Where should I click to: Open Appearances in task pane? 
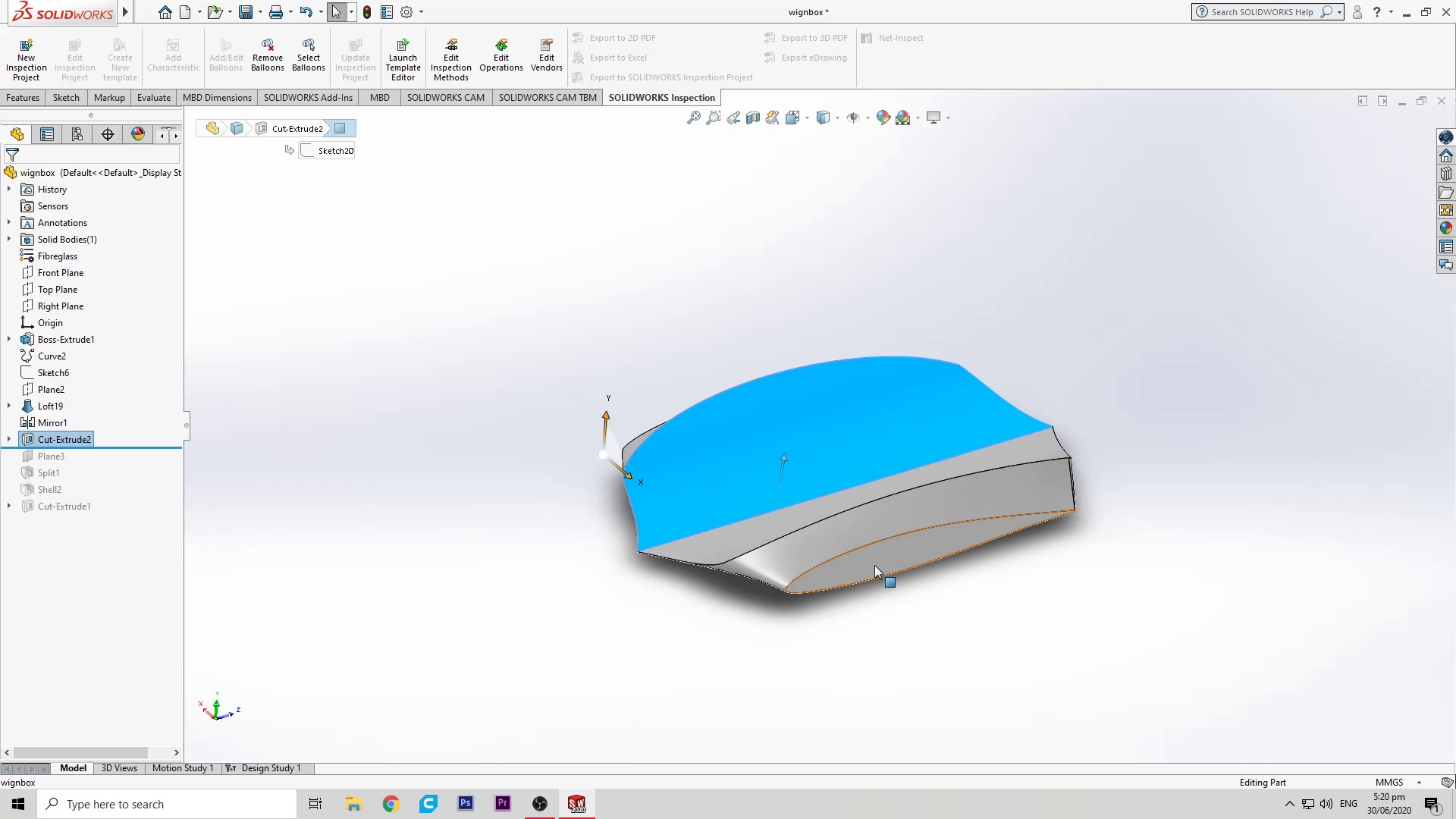click(x=1445, y=228)
